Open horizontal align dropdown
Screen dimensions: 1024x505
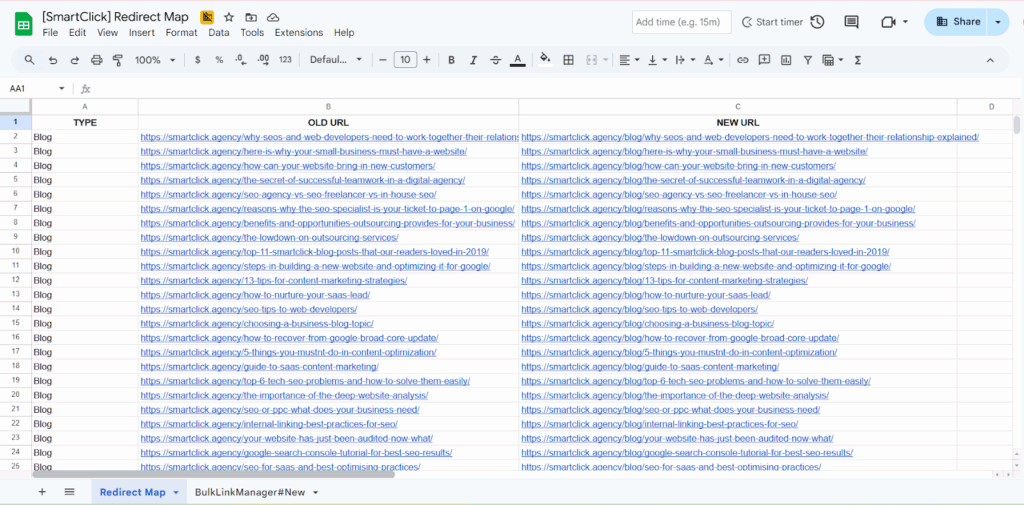point(629,60)
